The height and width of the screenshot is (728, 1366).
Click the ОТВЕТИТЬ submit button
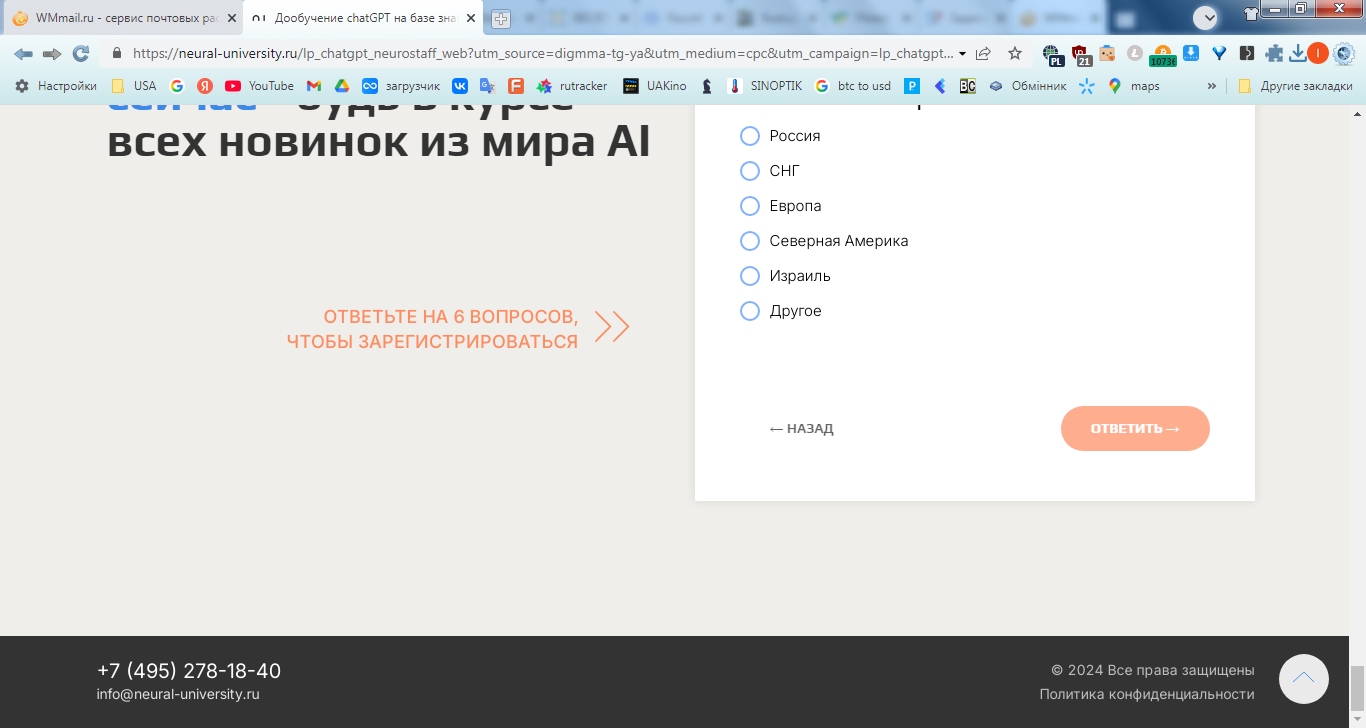pos(1135,429)
